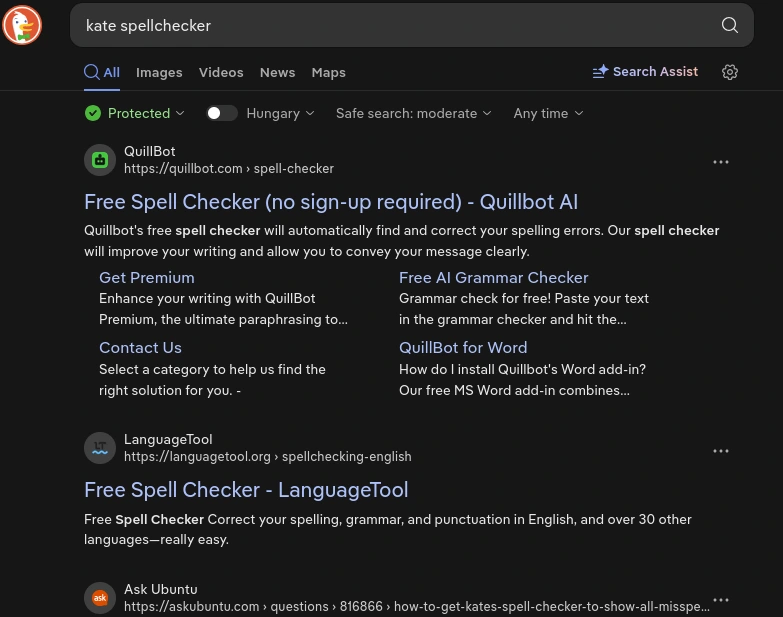Switch to the News tab
The width and height of the screenshot is (783, 617).
277,72
